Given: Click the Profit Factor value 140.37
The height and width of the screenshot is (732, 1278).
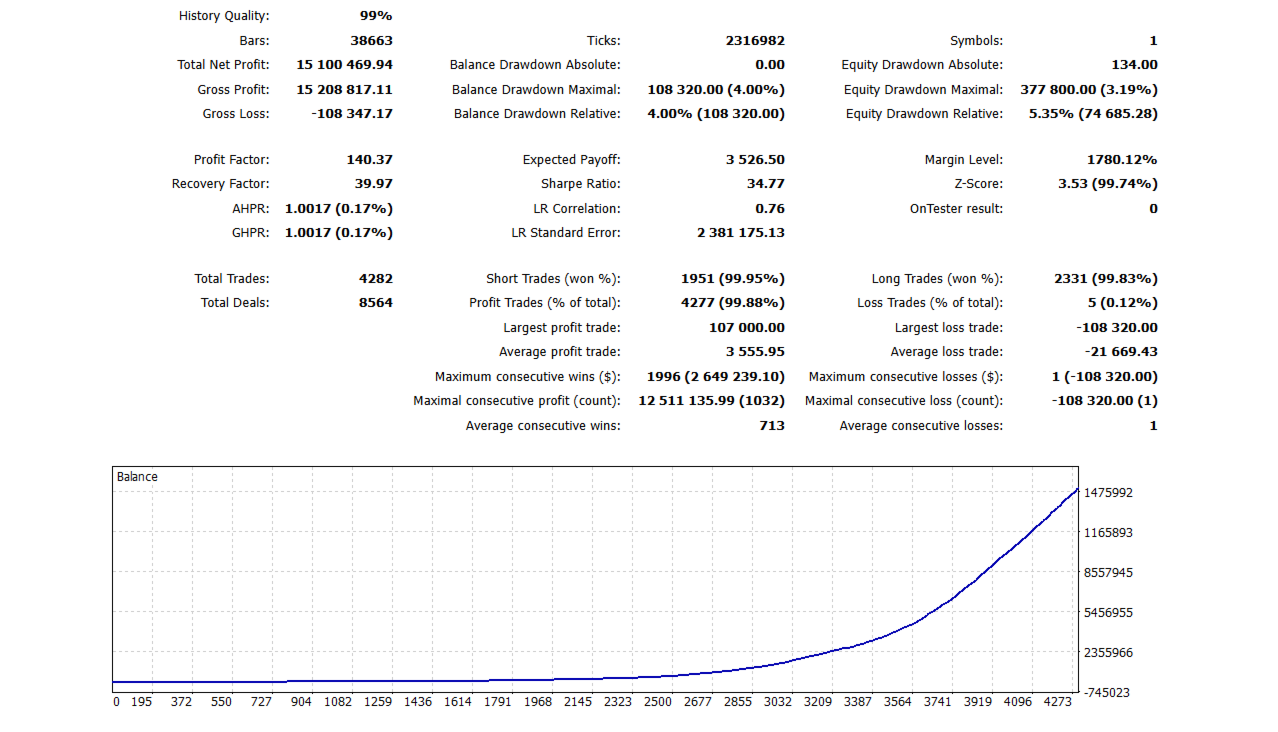Looking at the screenshot, I should (x=368, y=160).
